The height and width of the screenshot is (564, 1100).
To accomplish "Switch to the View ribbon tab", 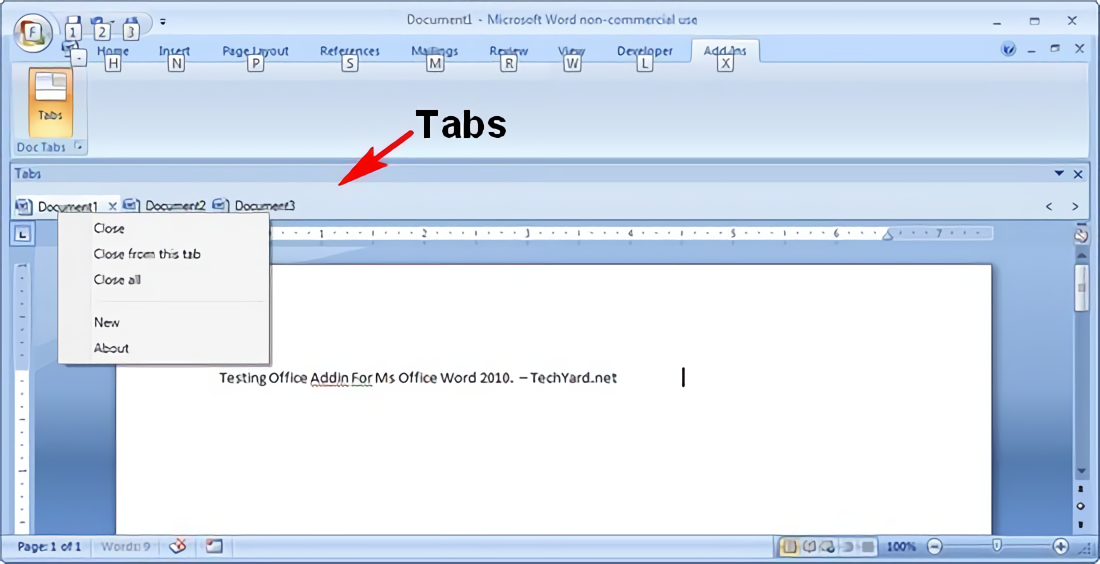I will tap(572, 51).
